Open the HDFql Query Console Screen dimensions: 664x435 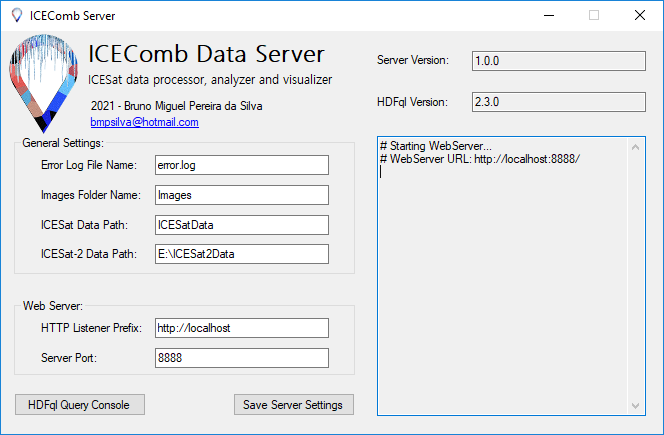[x=80, y=404]
